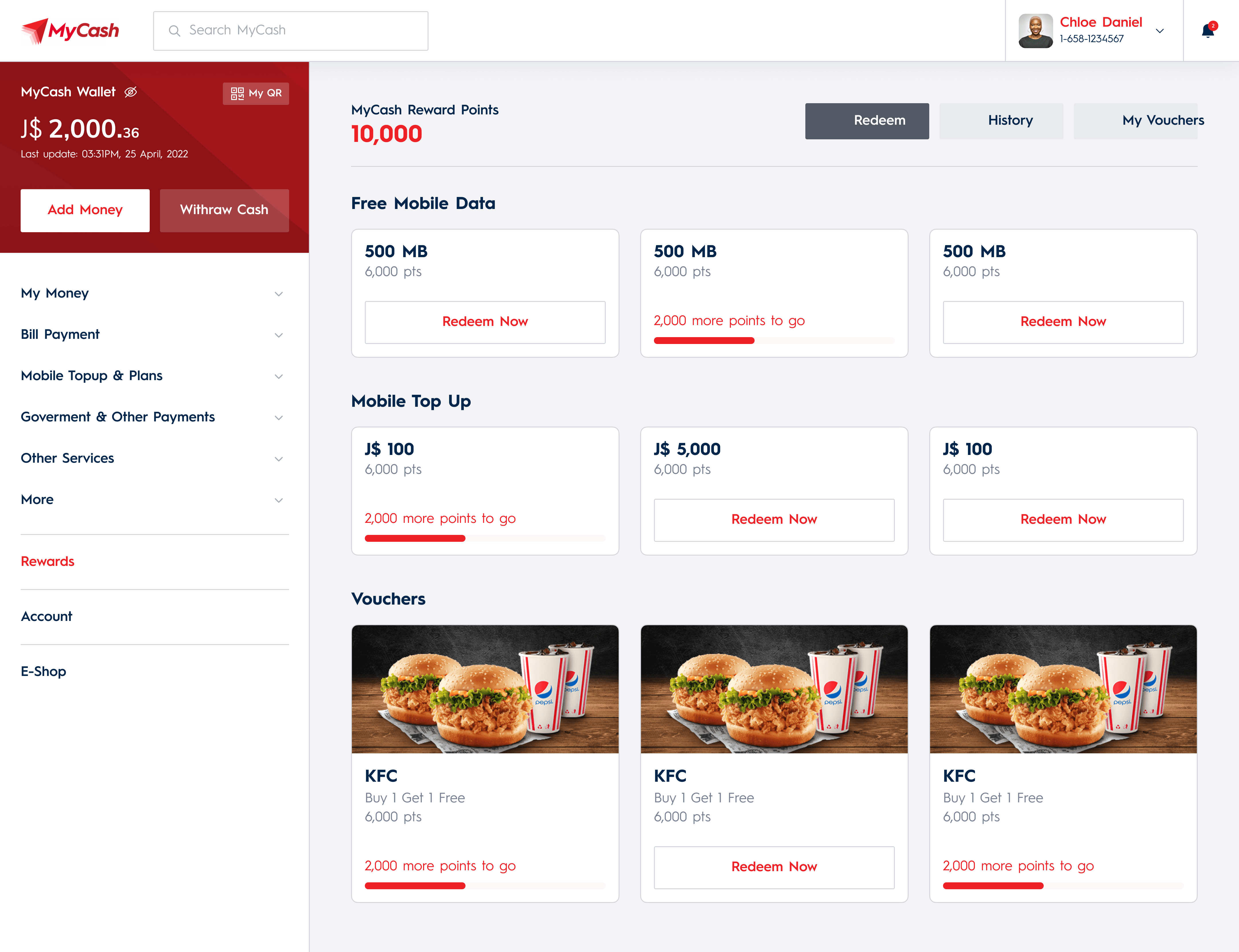Screen dimensions: 1239x952
Task: Redeem the J$ 5,000 mobile top up
Action: click(774, 520)
